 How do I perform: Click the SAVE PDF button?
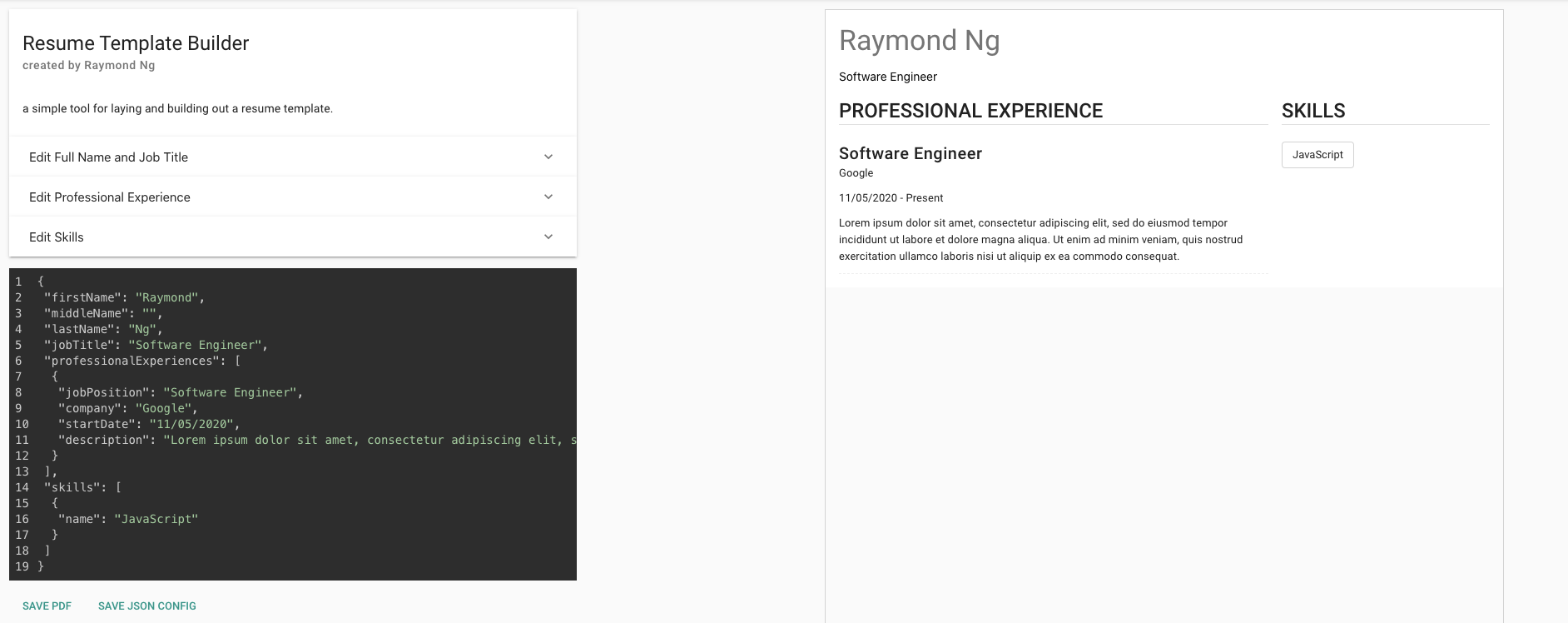pos(47,606)
